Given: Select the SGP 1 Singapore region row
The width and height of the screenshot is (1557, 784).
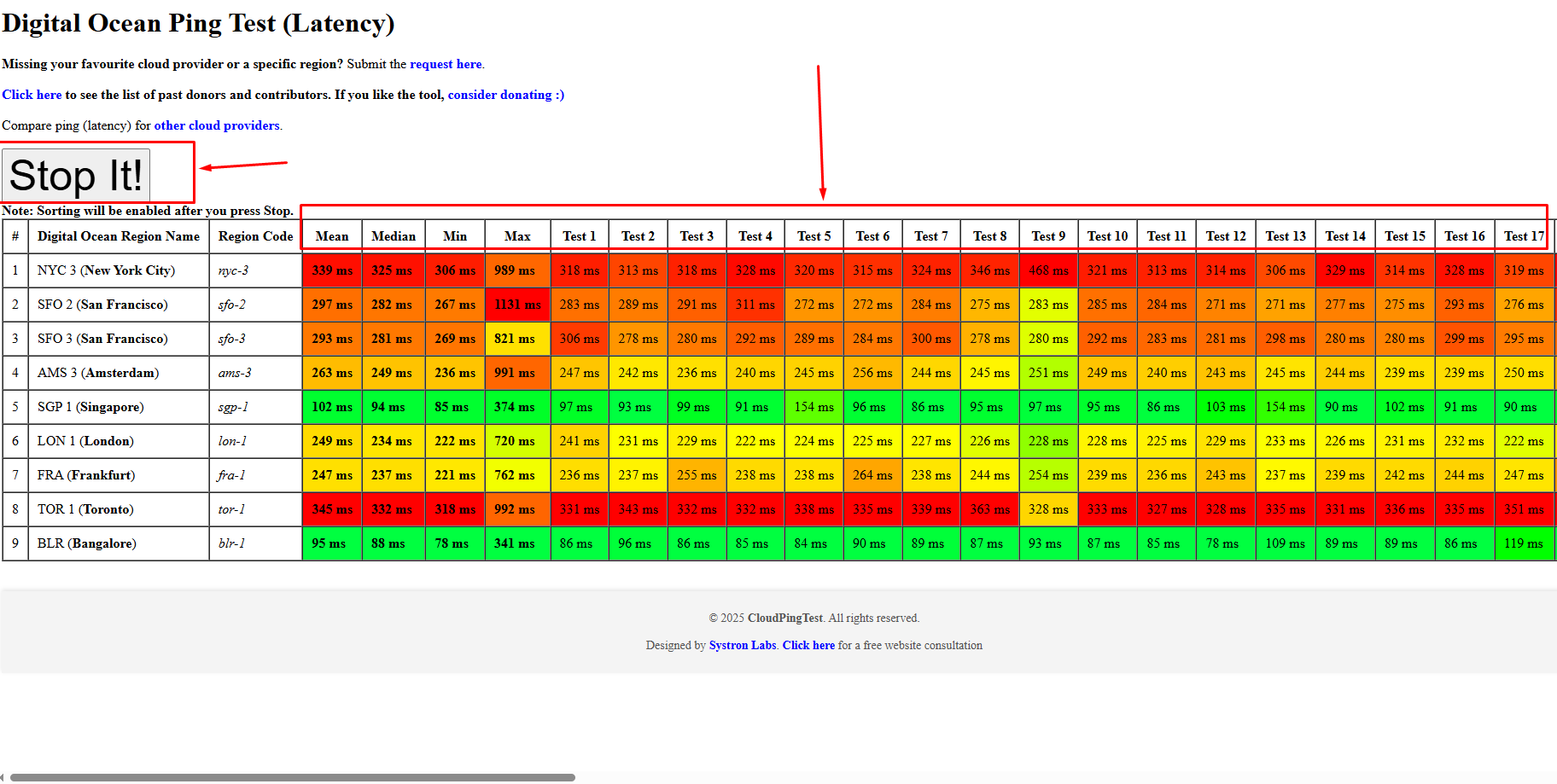Looking at the screenshot, I should (88, 407).
